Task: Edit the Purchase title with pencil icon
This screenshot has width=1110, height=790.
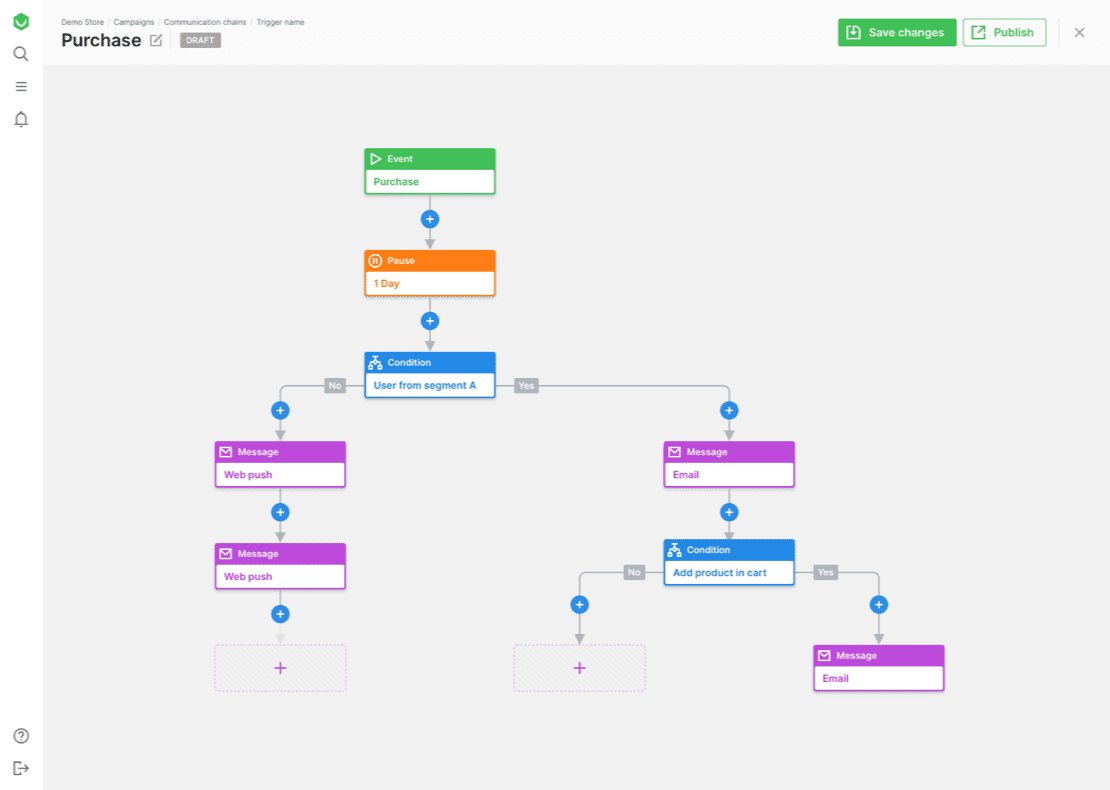Action: coord(156,40)
